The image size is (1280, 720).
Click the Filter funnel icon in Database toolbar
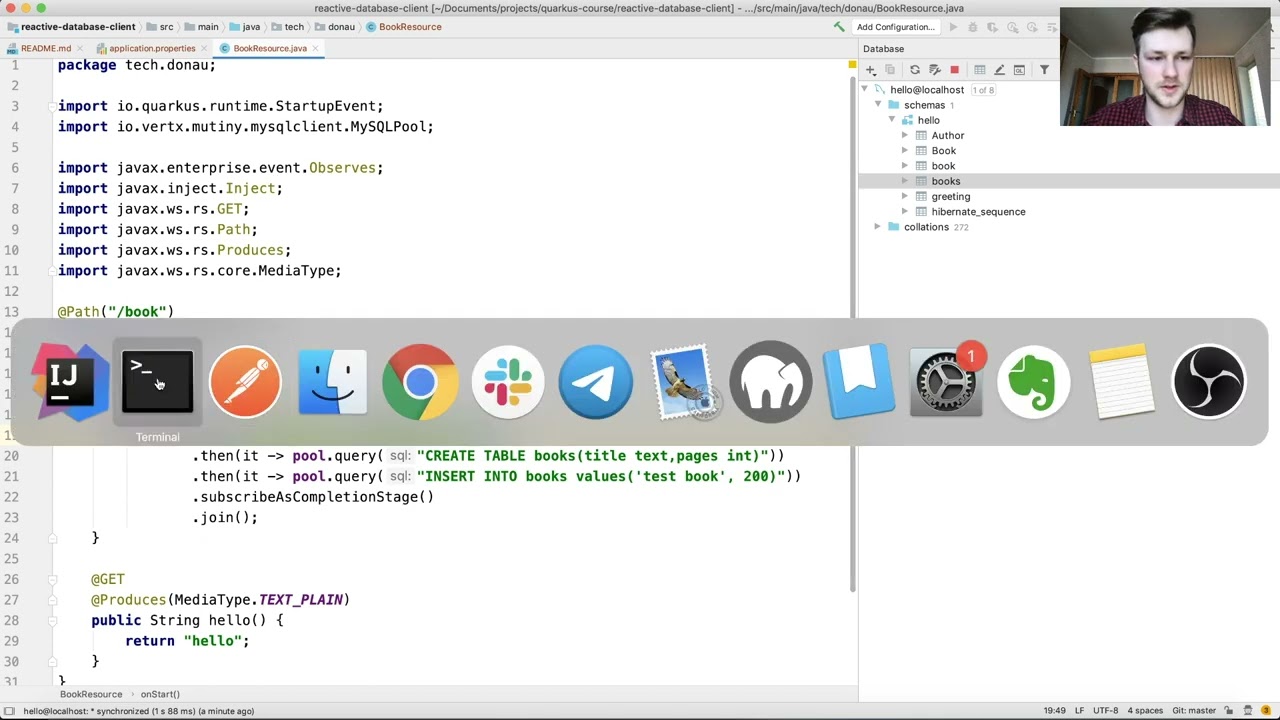pyautogui.click(x=1044, y=70)
